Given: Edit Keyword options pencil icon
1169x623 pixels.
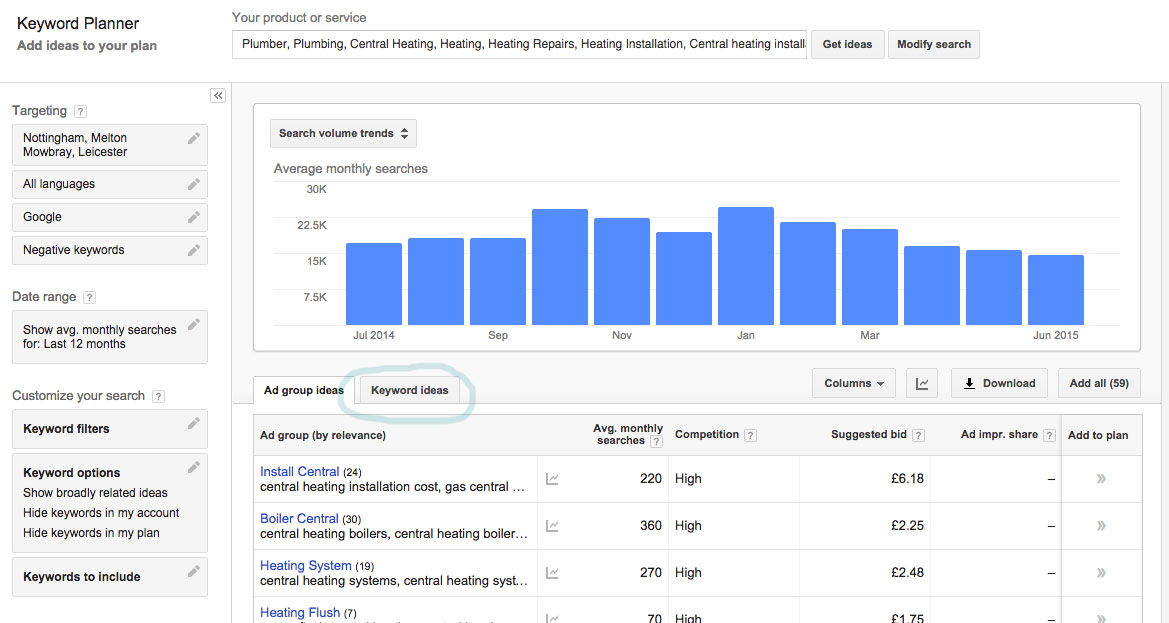Looking at the screenshot, I should click(x=194, y=467).
